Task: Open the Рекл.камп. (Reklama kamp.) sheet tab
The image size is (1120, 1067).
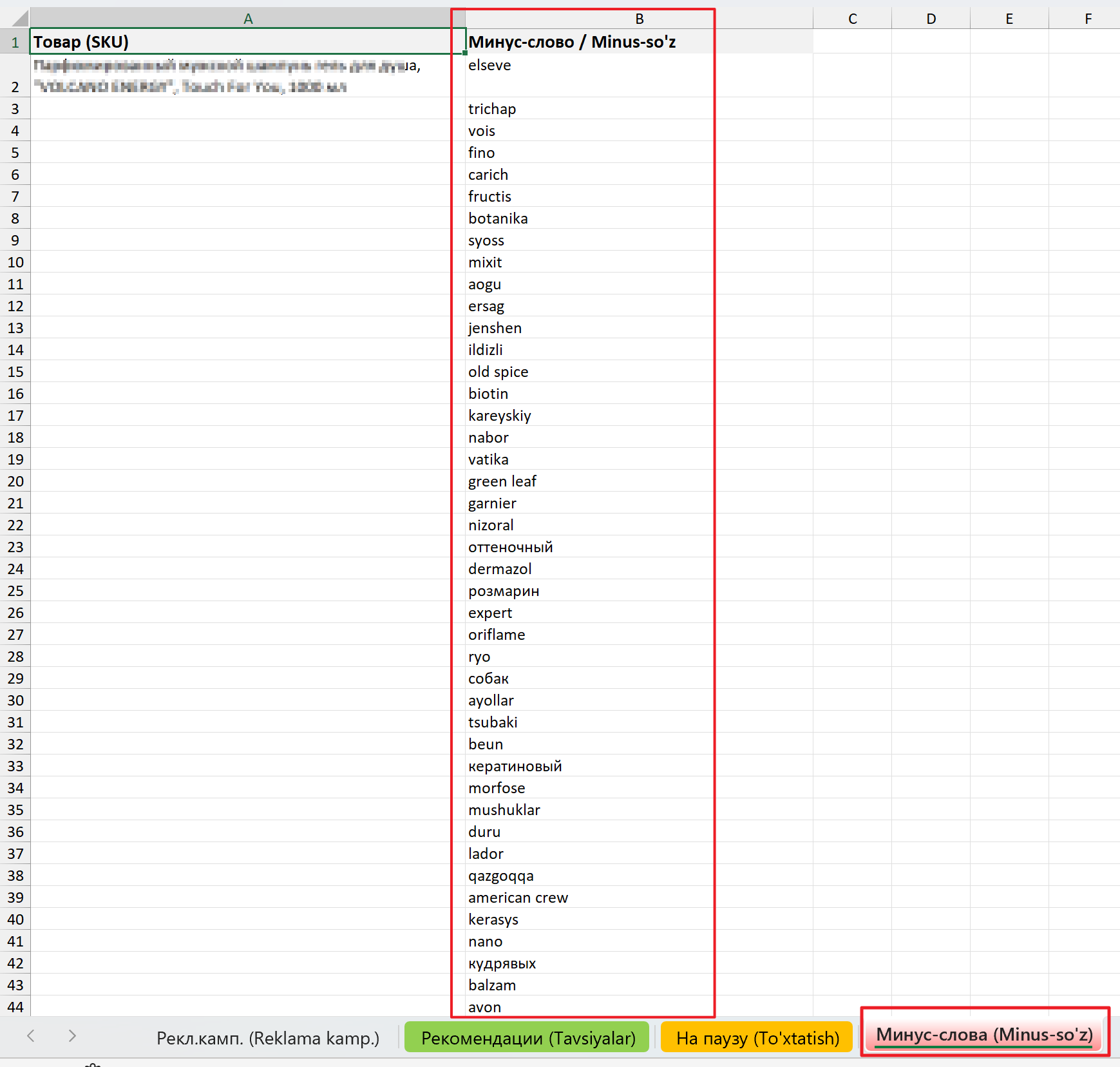Action: [x=268, y=1038]
